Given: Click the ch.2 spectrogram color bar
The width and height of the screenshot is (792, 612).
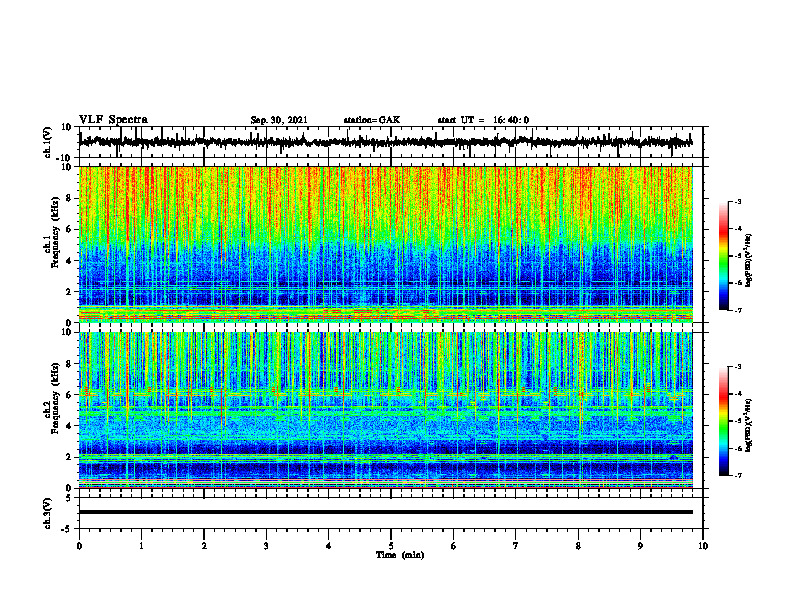Looking at the screenshot, I should 723,421.
